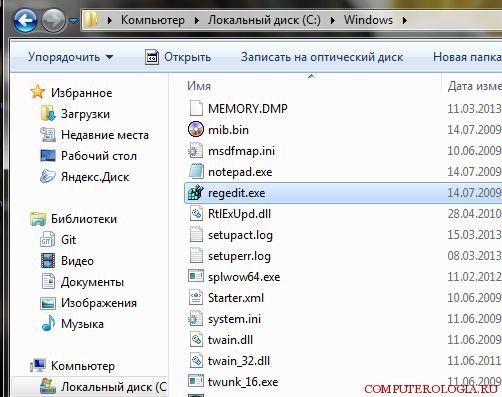502x397 pixels.
Task: Select the msdfmap.ini file name
Action: pos(241,151)
